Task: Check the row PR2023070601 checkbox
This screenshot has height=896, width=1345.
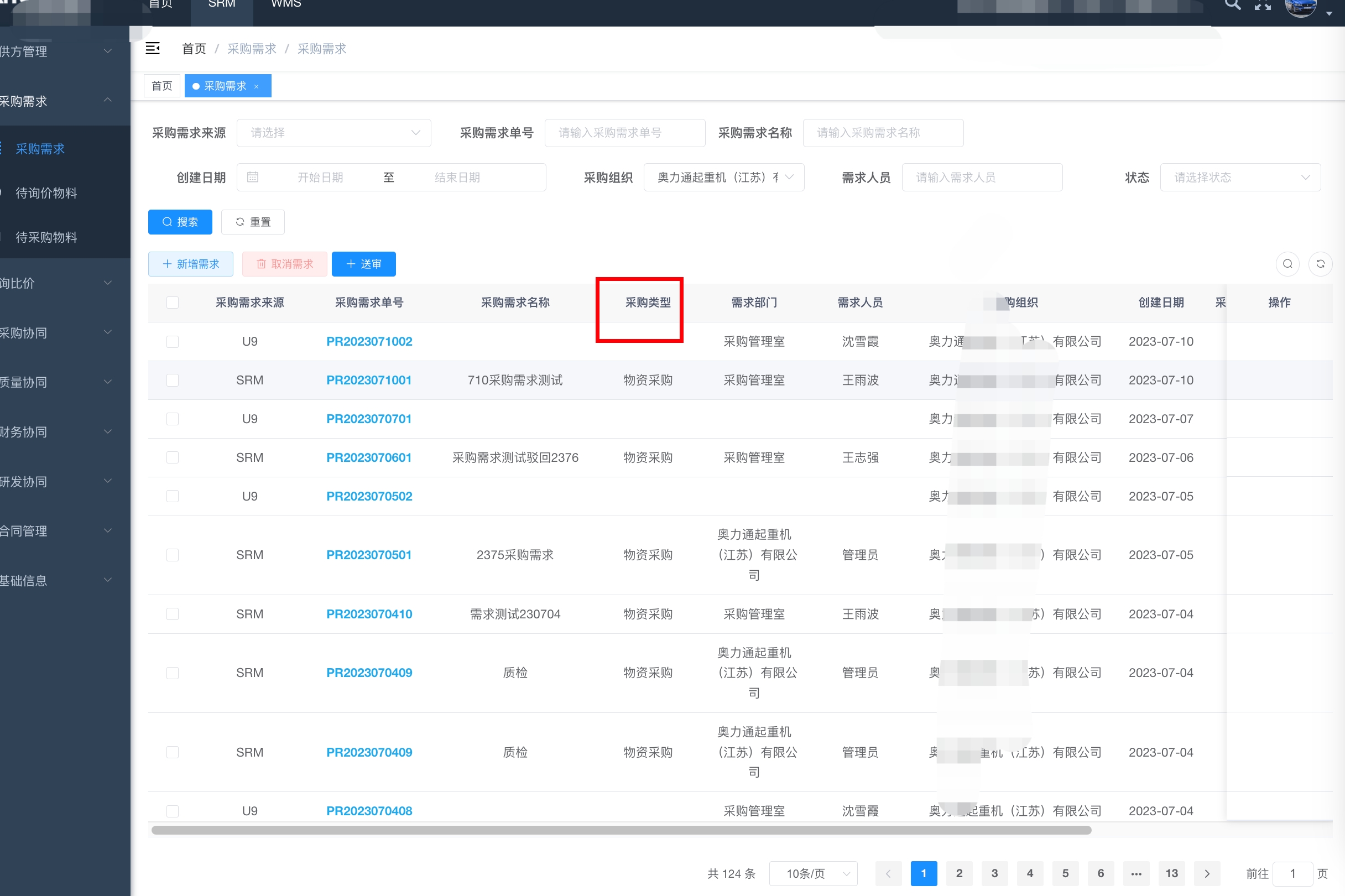Action: (173, 457)
